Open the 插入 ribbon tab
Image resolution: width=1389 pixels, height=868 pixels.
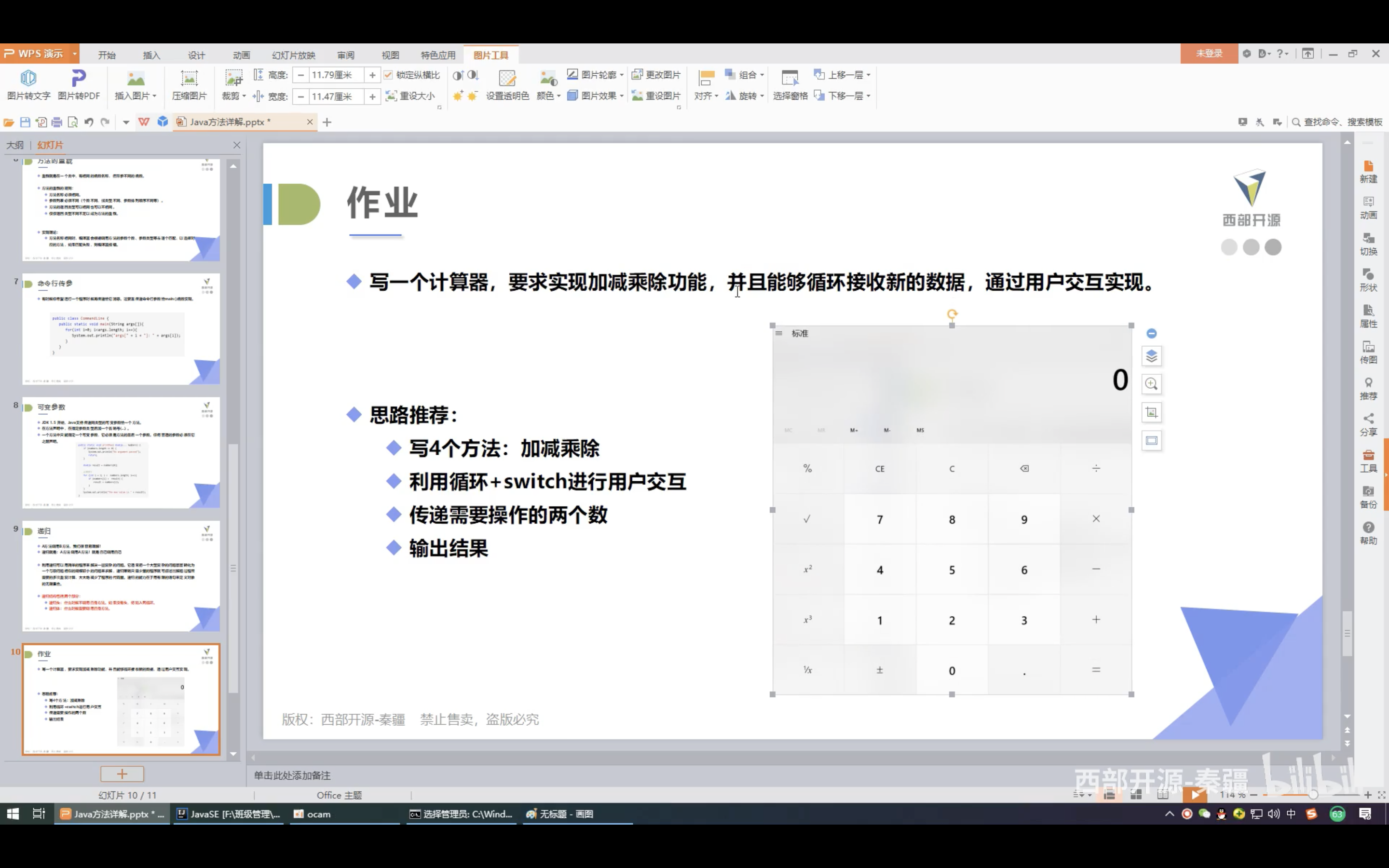(151, 55)
